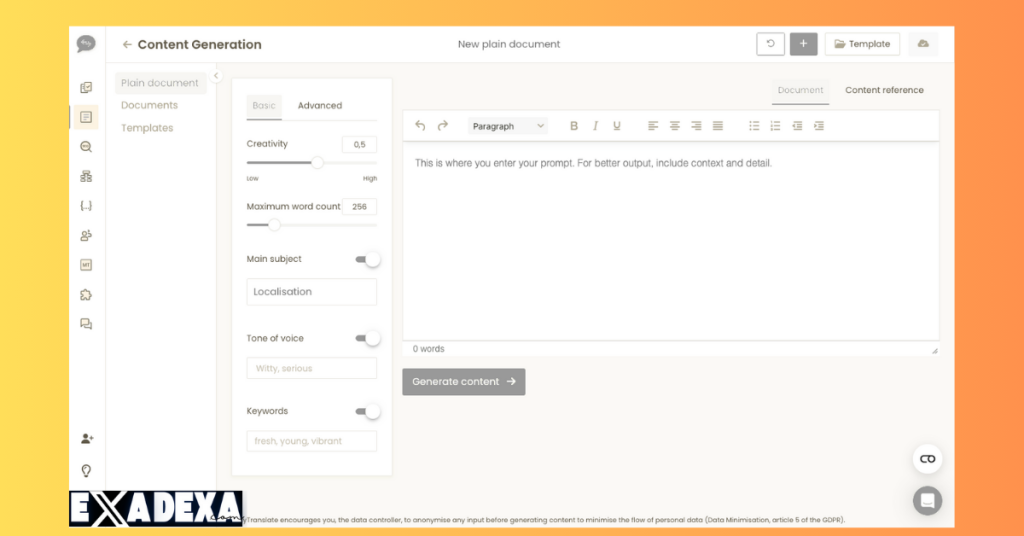Open the curly braces sidebar icon

point(86,206)
